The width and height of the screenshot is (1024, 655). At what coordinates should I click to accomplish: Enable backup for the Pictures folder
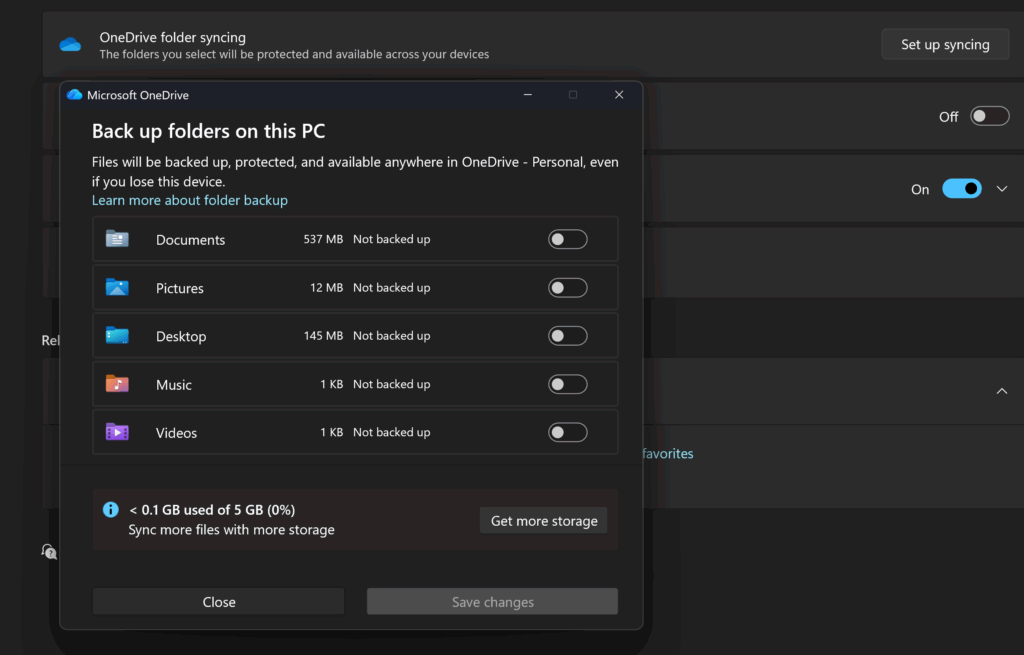[x=567, y=287]
